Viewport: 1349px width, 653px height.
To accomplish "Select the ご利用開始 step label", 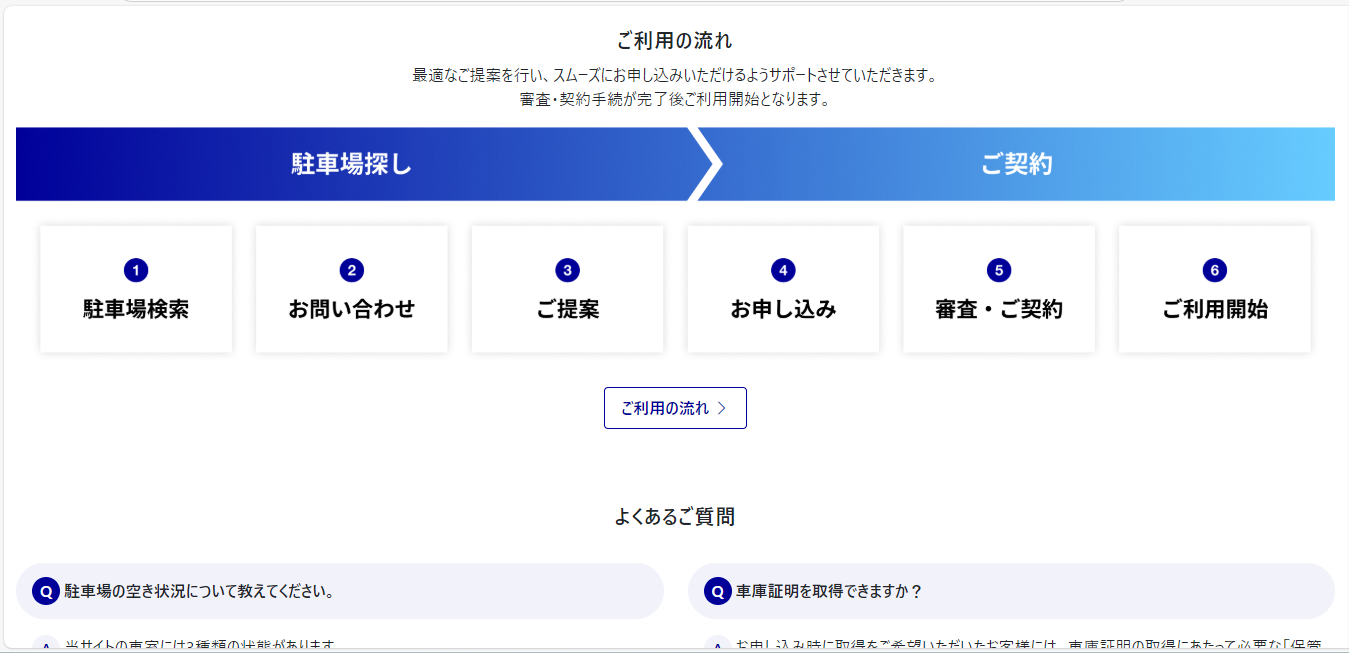I will tap(1214, 309).
